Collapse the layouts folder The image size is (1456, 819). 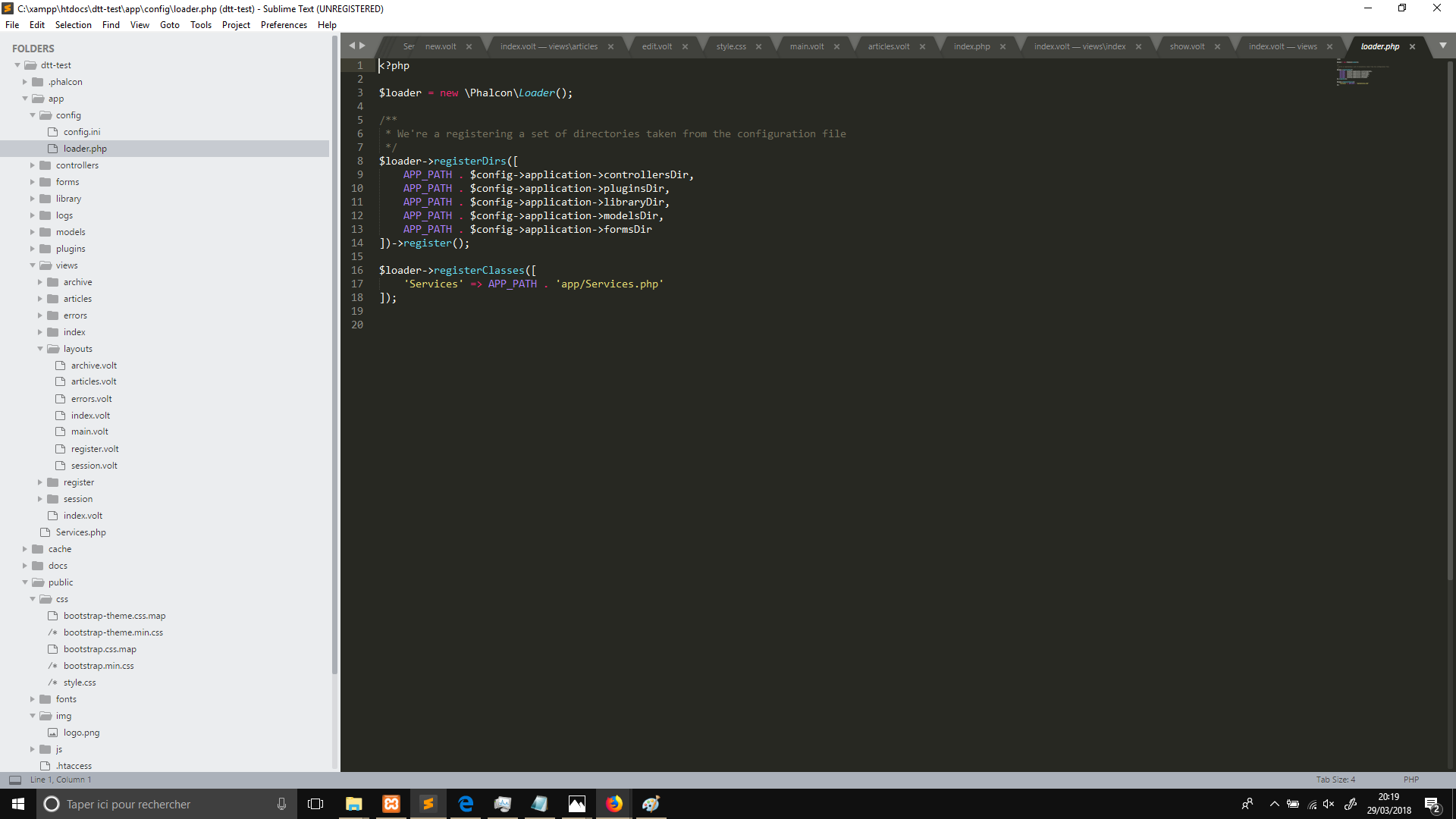[40, 349]
